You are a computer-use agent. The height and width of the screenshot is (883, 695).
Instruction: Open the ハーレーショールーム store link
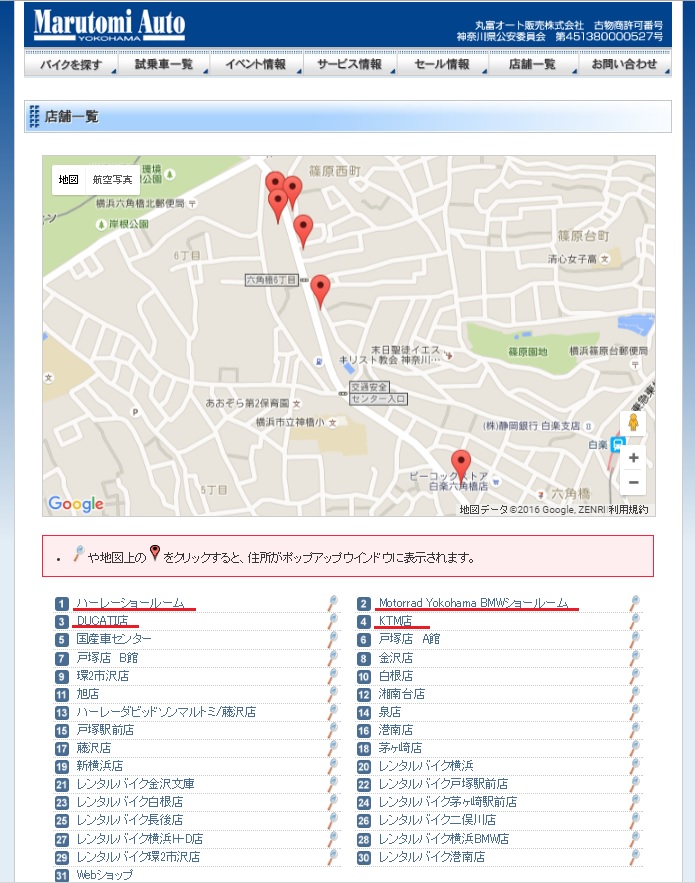pos(131,603)
